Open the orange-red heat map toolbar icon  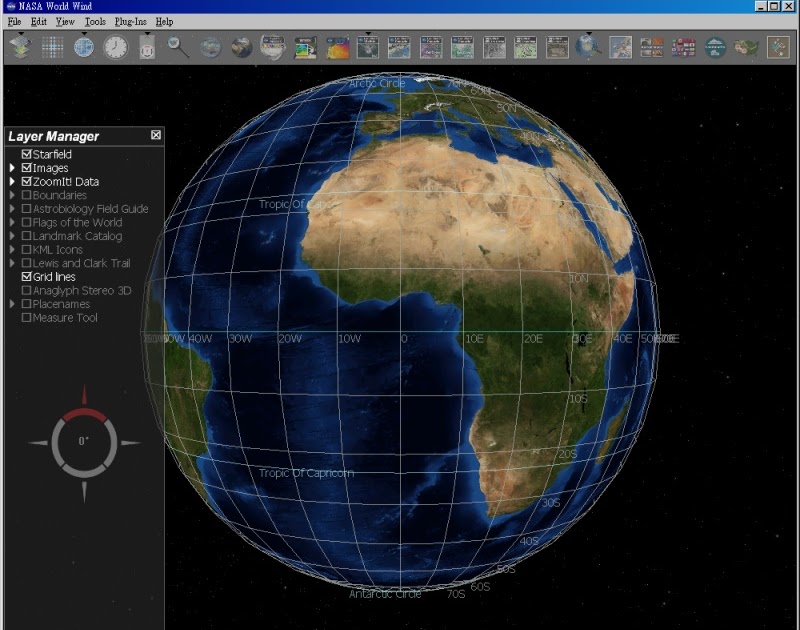[337, 47]
